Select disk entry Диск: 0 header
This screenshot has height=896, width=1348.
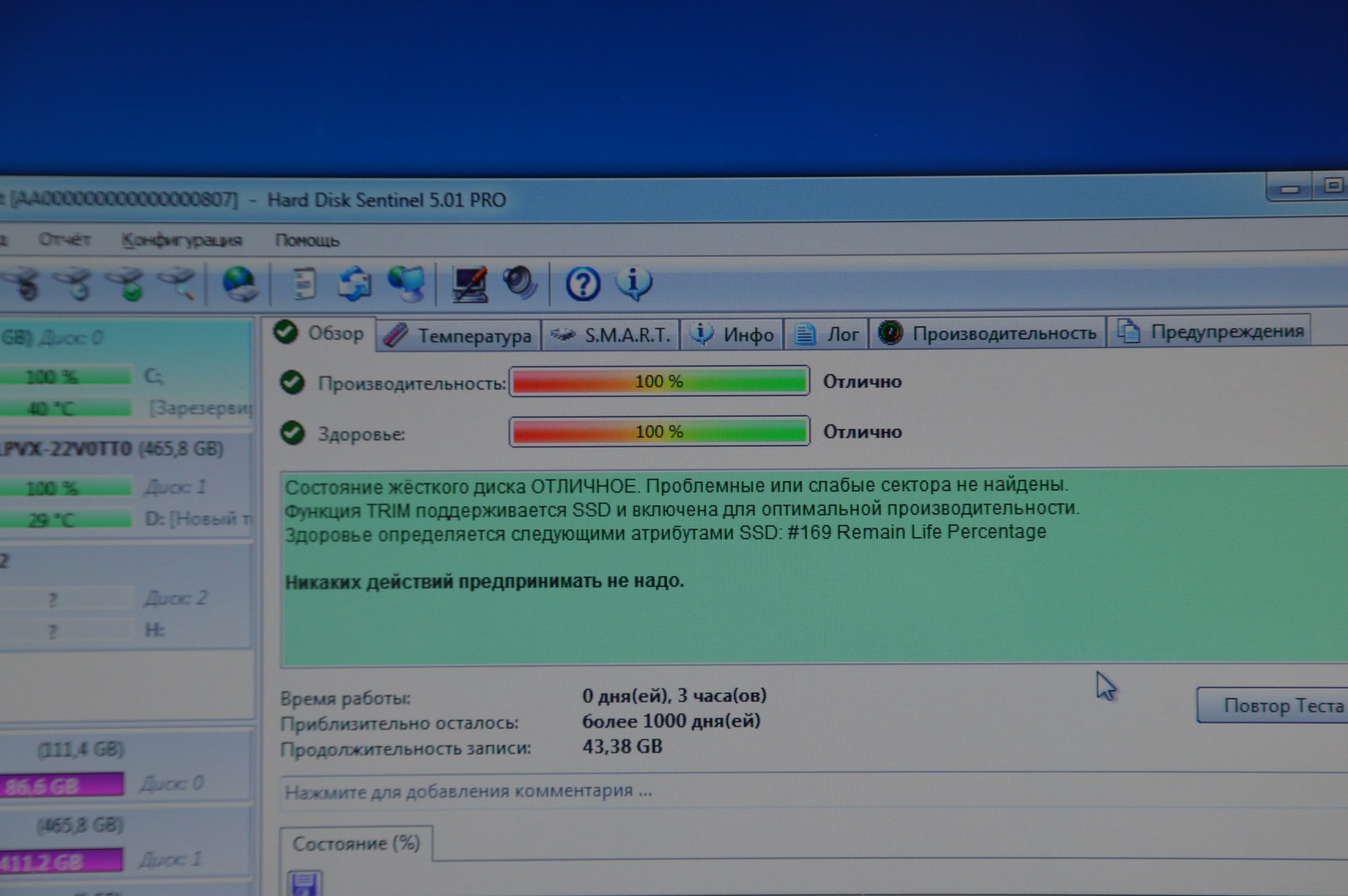(x=71, y=338)
